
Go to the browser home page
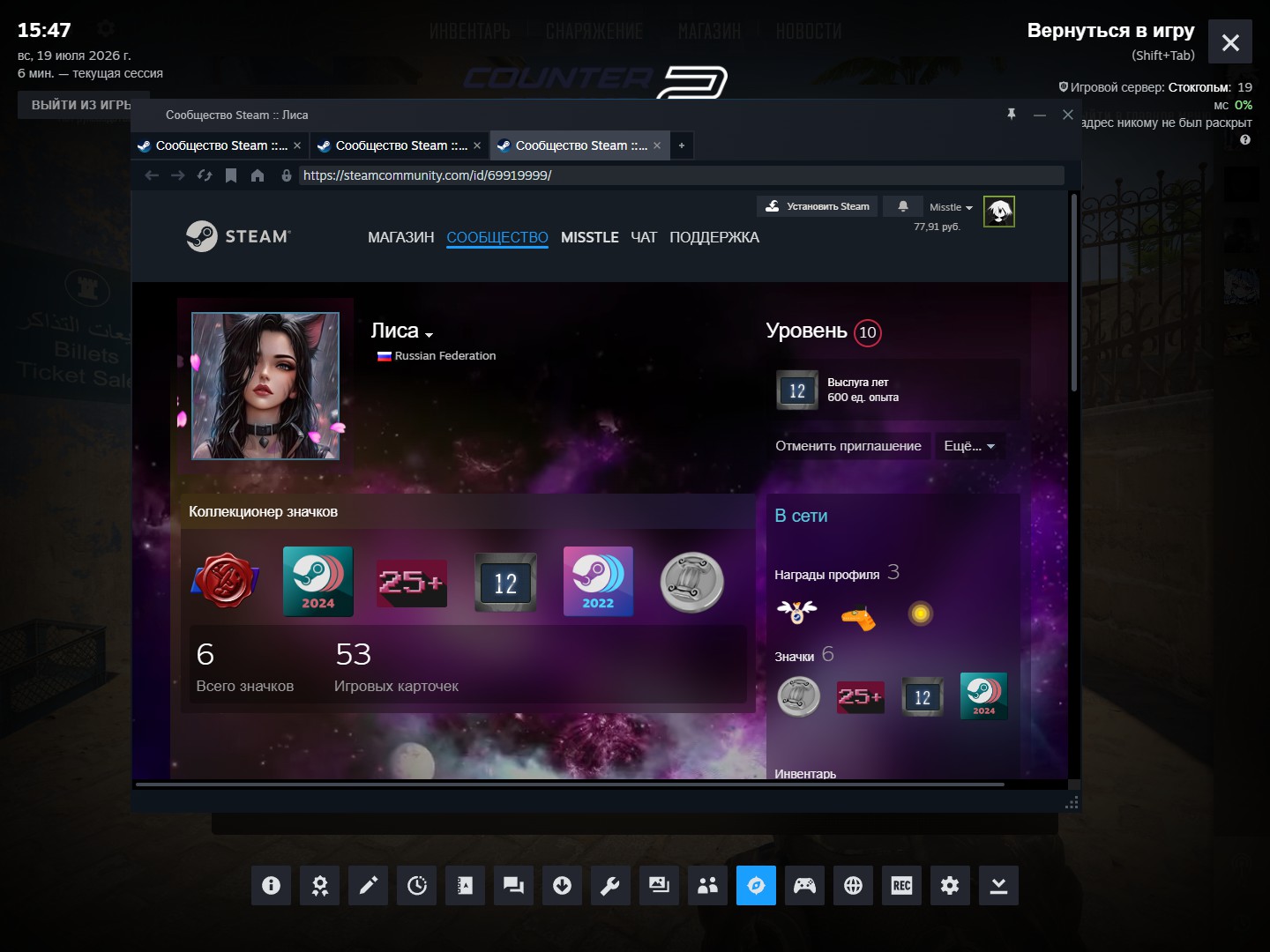(x=258, y=175)
